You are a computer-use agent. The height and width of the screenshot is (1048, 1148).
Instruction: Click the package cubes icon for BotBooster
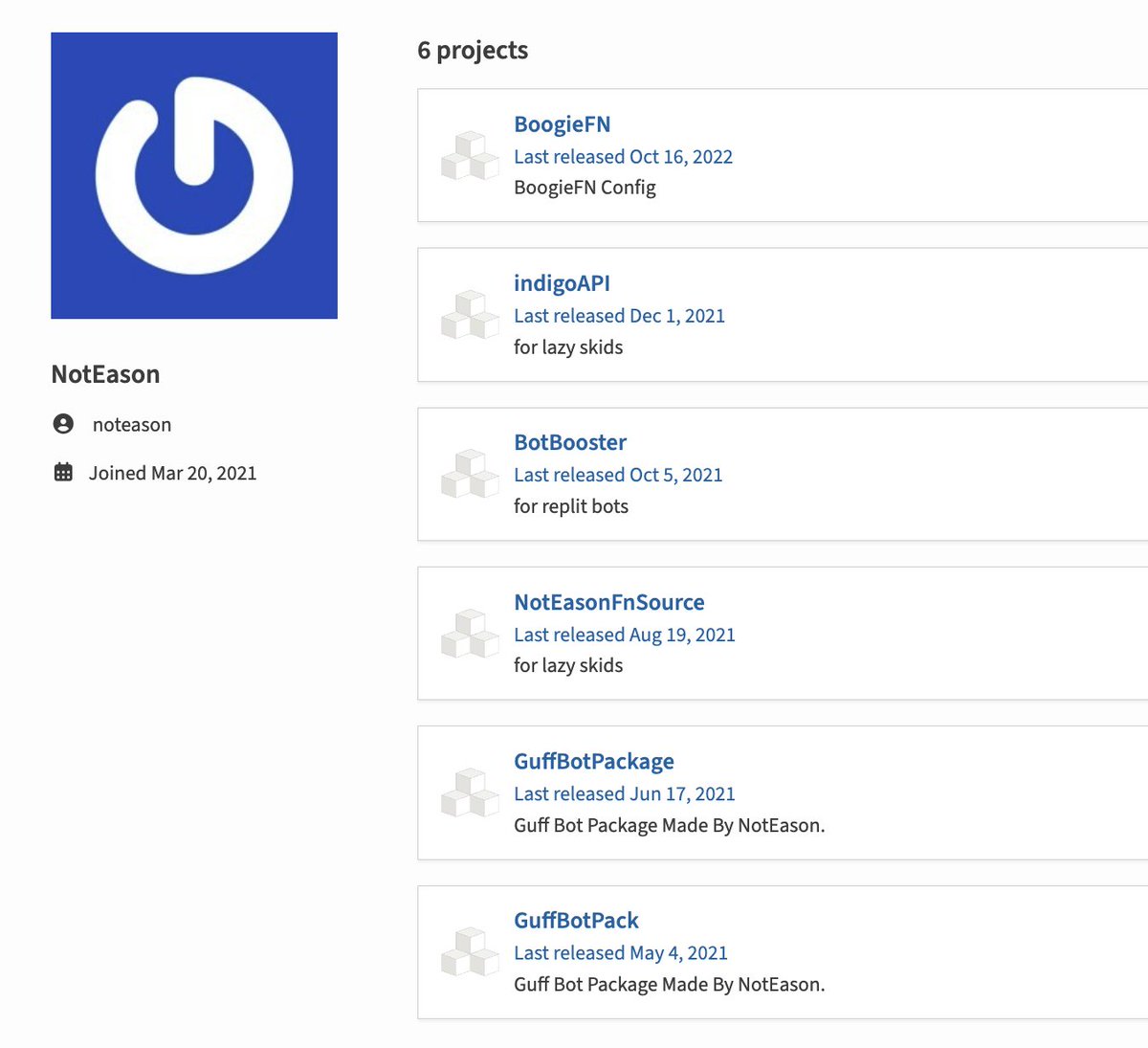470,474
